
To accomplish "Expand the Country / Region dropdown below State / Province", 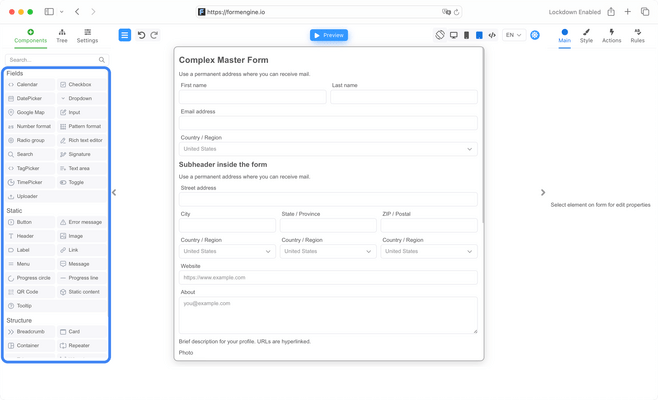I will [x=328, y=251].
